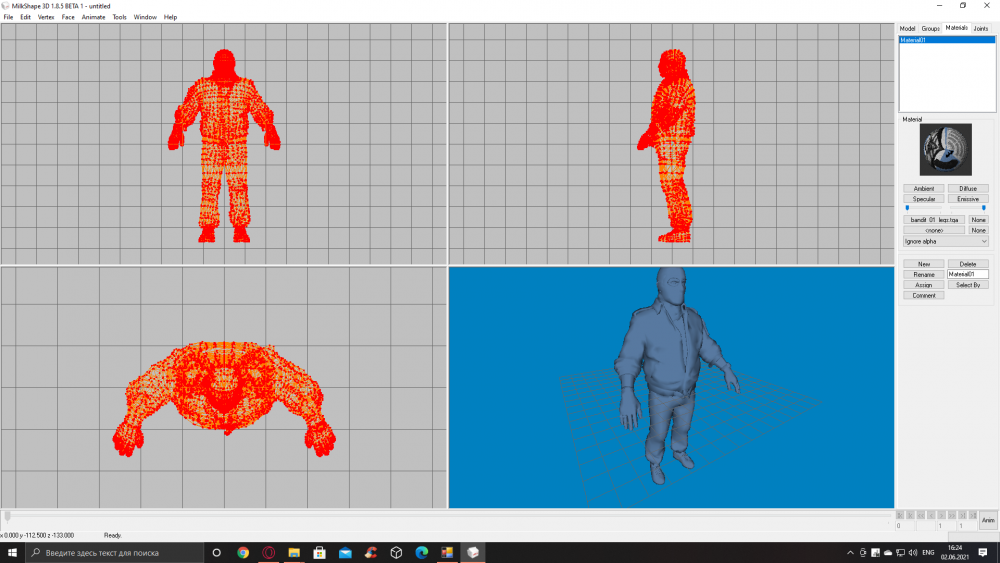The width and height of the screenshot is (1000, 563).
Task: Click the blue 3D perspective viewport
Action: [x=671, y=387]
